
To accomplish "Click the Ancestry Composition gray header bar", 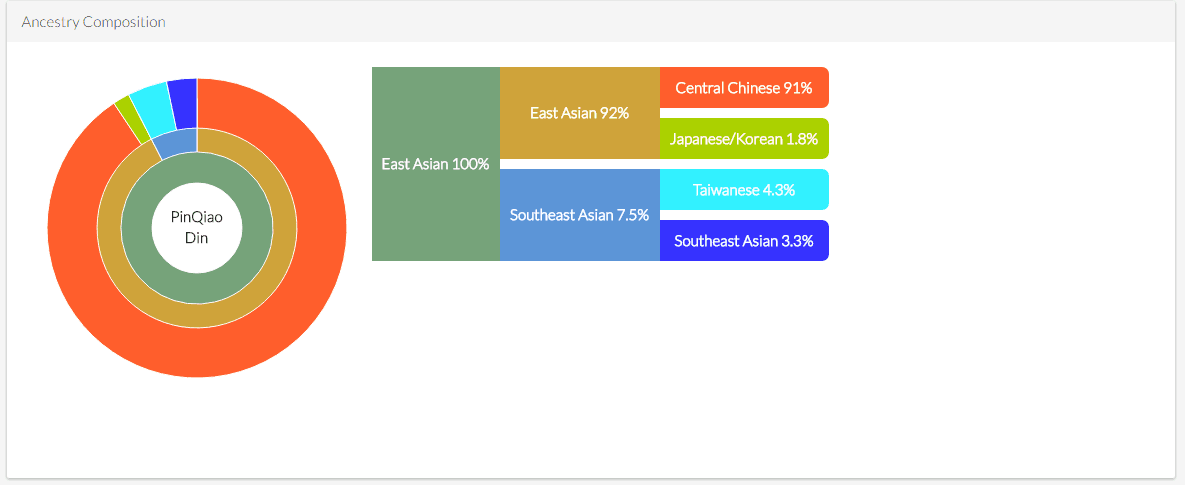I will 590,21.
